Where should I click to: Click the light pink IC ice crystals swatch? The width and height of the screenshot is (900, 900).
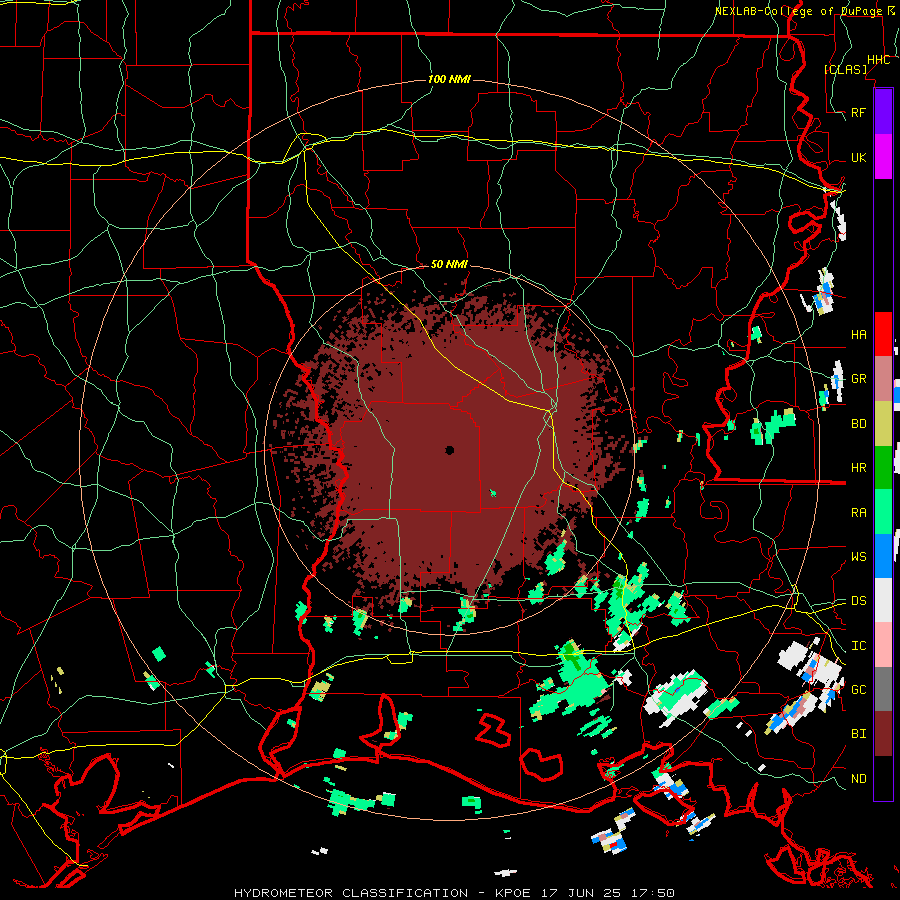(883, 645)
